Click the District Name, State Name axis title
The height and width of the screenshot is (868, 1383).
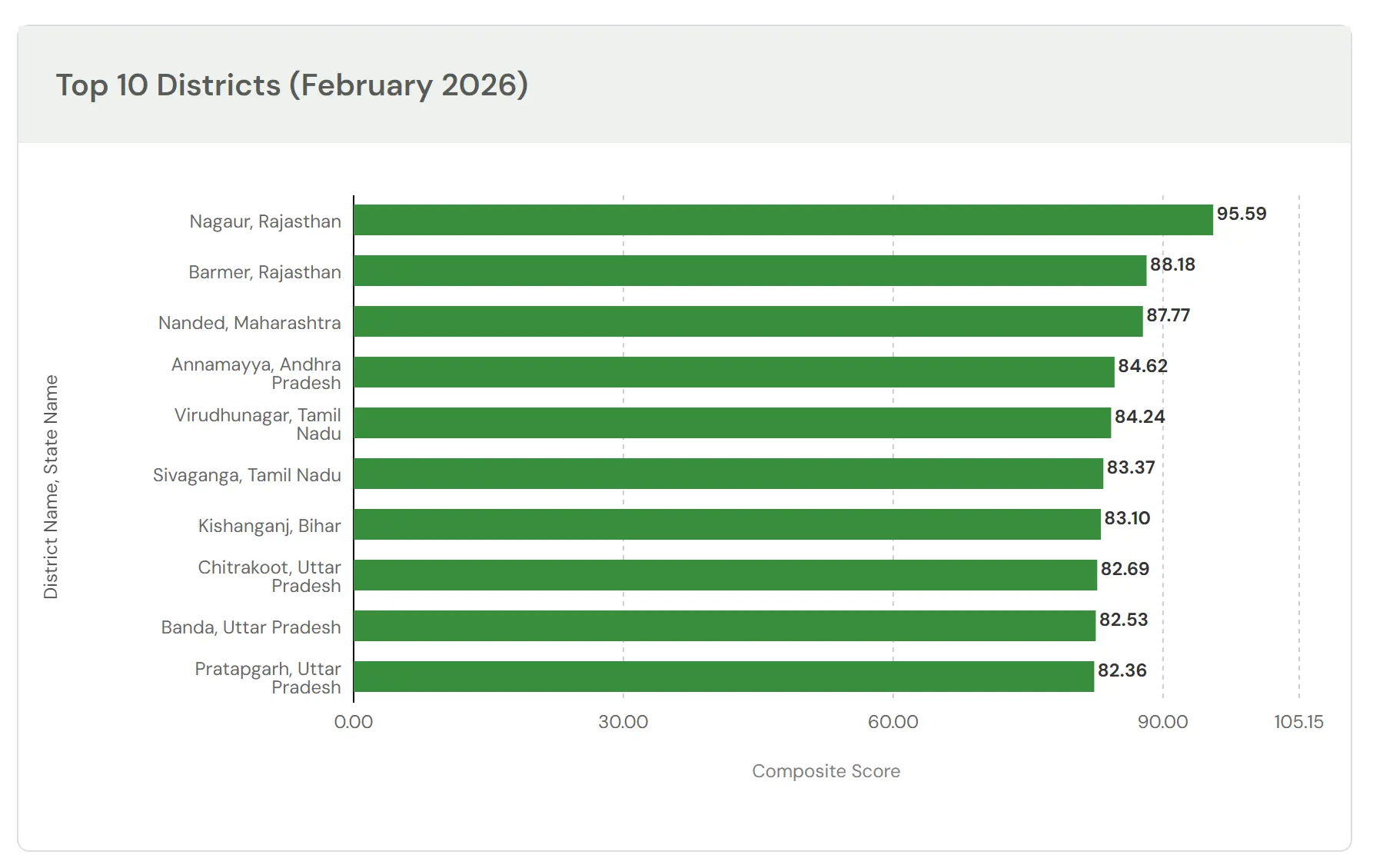tap(51, 487)
